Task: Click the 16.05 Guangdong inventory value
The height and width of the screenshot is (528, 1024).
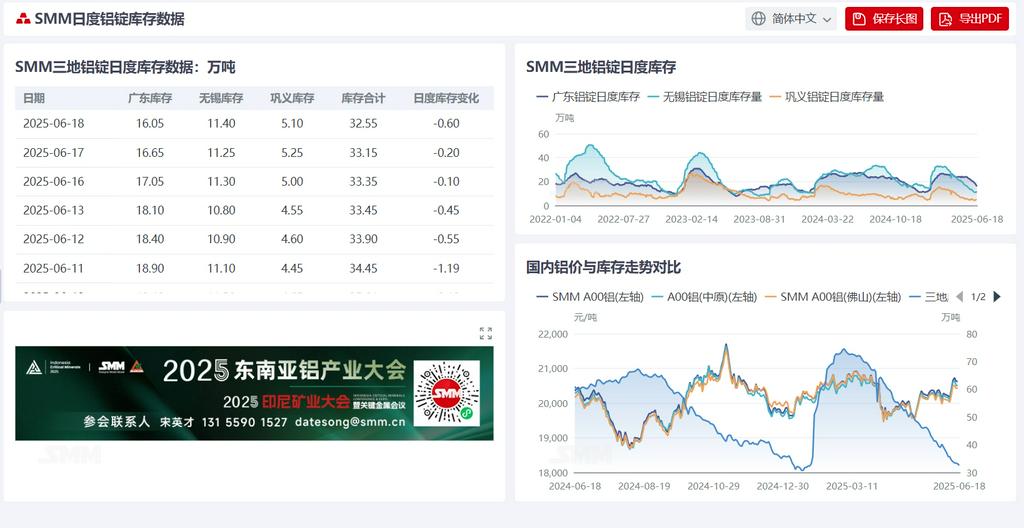Action: (150, 124)
